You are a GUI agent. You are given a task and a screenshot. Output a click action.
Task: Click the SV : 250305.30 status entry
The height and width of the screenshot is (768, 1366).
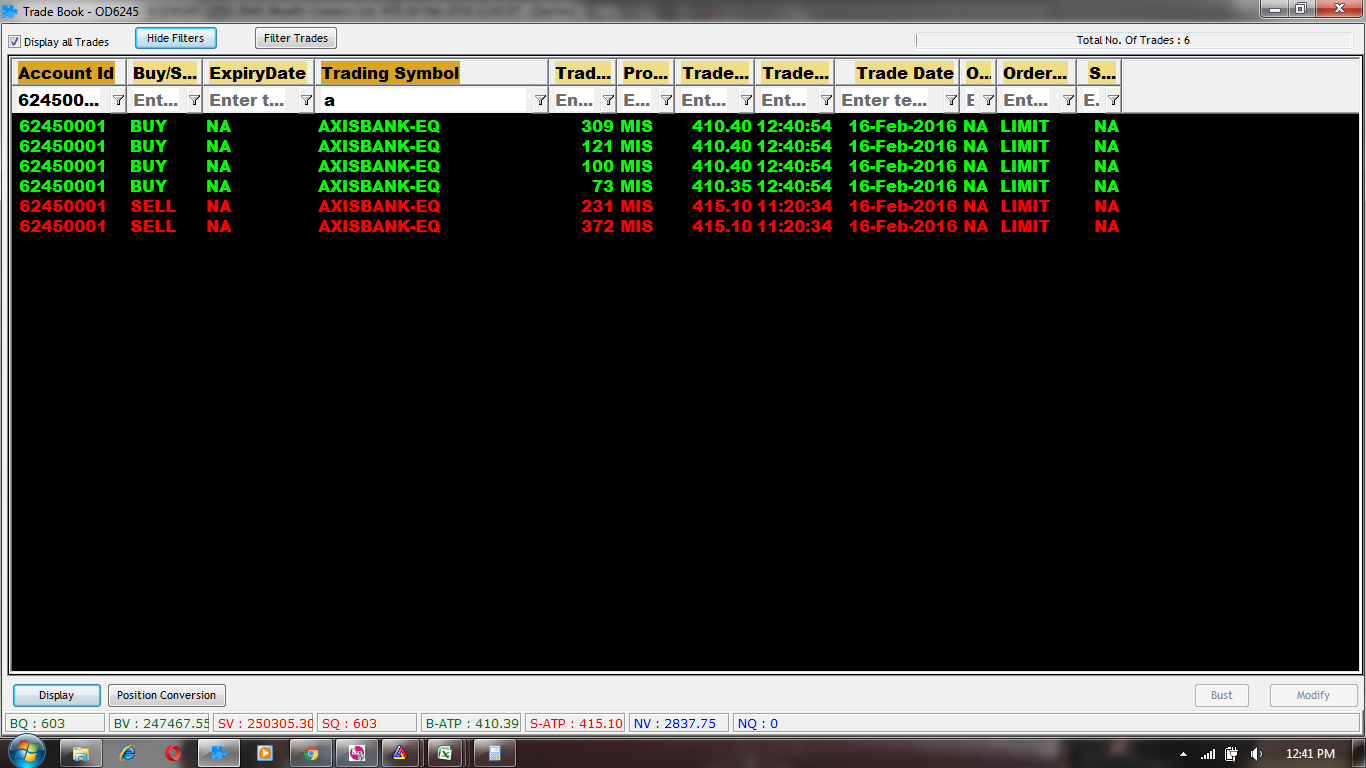click(264, 723)
